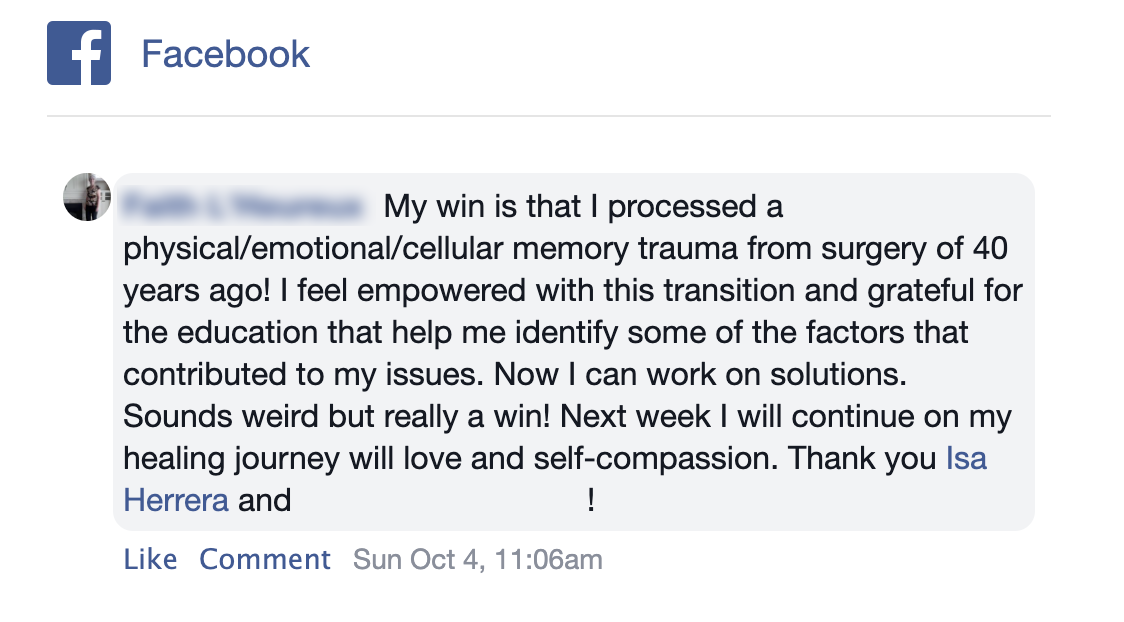Viewport: 1124px width, 622px height.
Task: Click the blue Facebook logo icon
Action: 78,53
